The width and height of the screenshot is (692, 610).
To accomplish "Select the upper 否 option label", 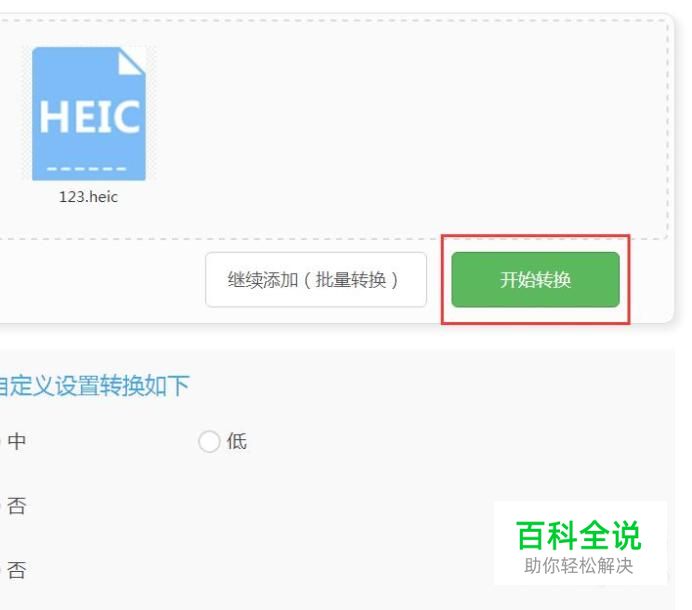I will click(17, 506).
